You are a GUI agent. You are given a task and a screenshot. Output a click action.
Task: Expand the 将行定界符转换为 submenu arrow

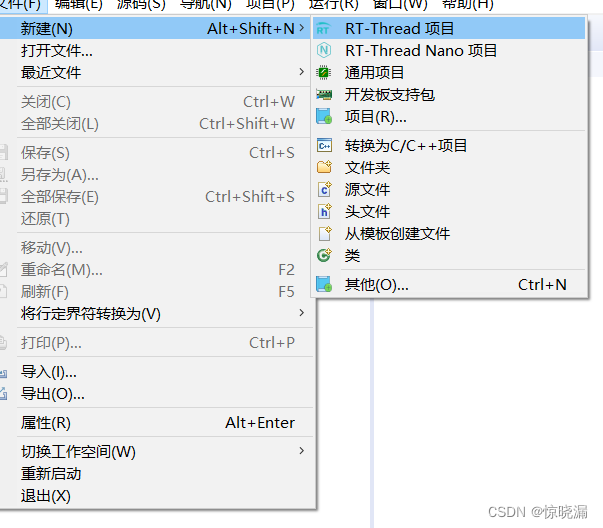302,313
